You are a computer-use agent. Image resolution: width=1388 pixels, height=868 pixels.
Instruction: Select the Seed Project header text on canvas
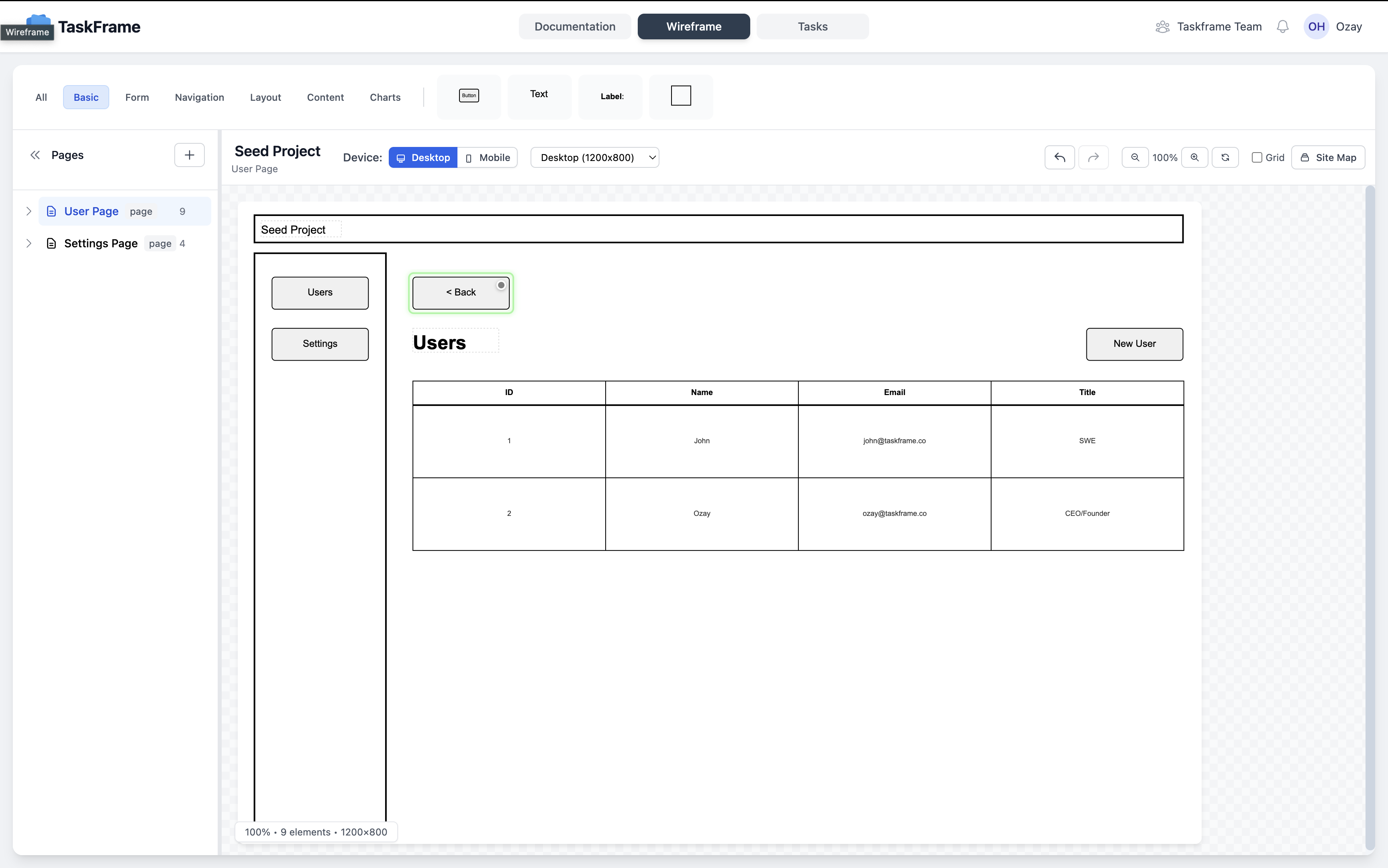(x=293, y=230)
